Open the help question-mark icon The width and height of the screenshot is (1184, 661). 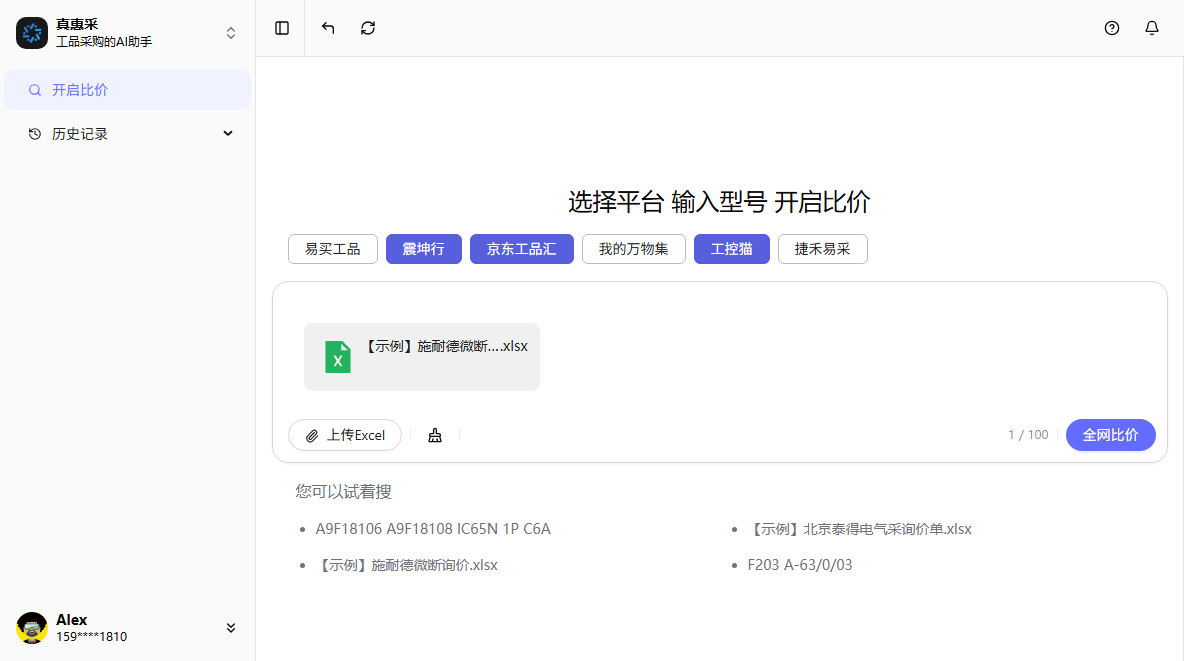click(x=1111, y=28)
